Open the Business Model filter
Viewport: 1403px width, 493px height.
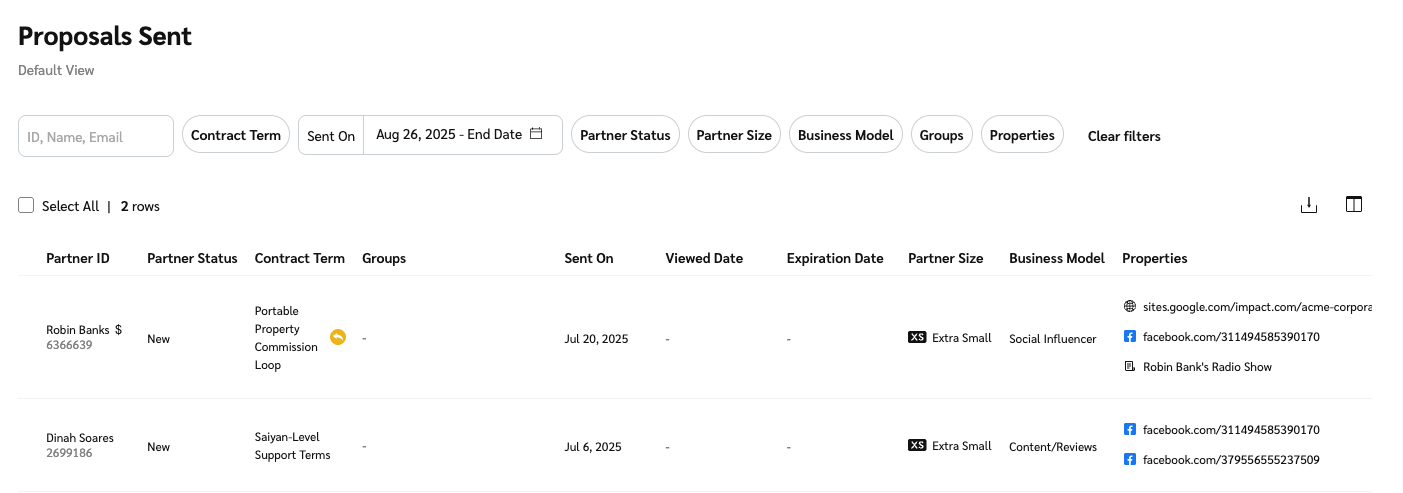[x=845, y=135]
